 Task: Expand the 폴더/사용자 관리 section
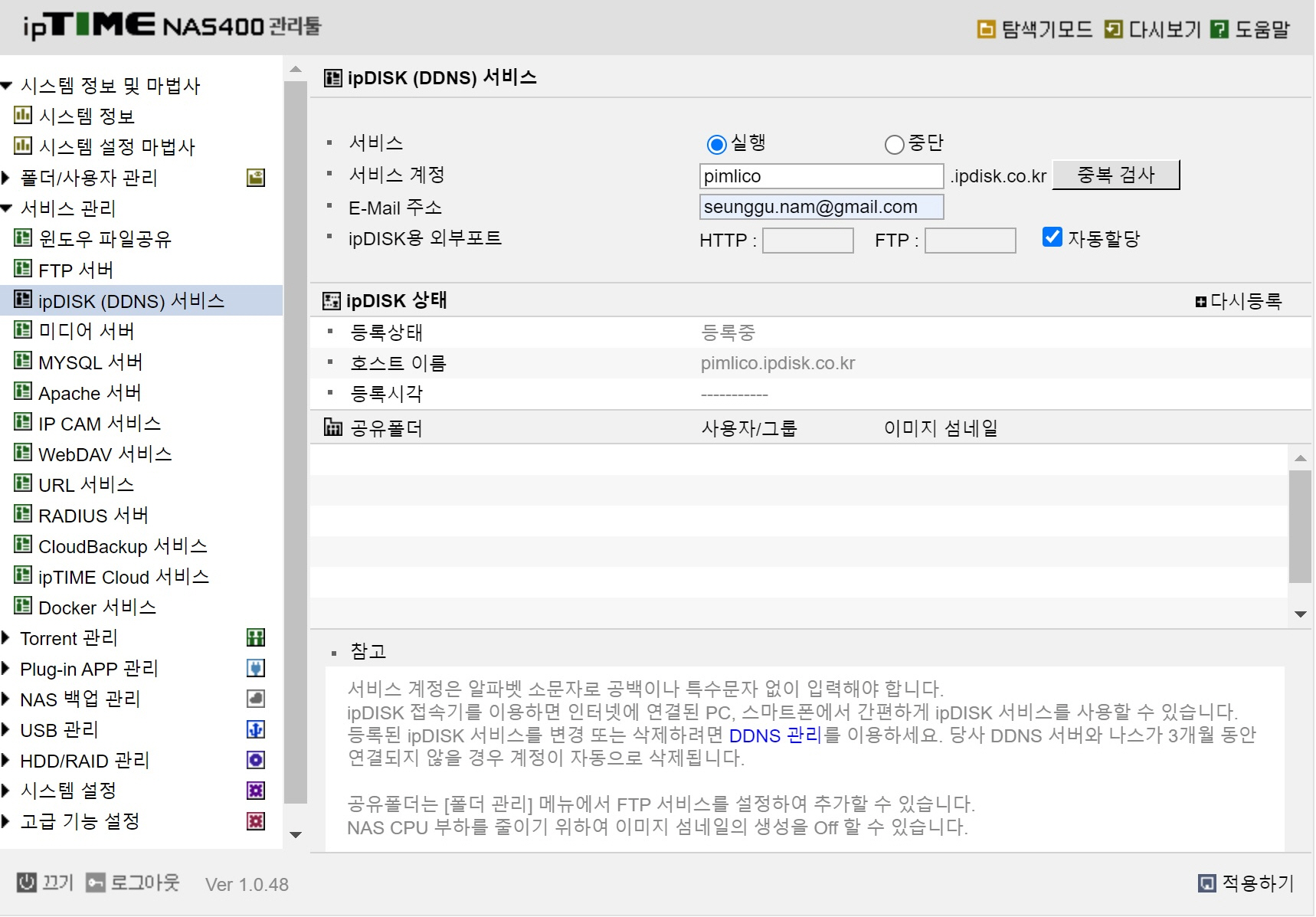[x=6, y=178]
